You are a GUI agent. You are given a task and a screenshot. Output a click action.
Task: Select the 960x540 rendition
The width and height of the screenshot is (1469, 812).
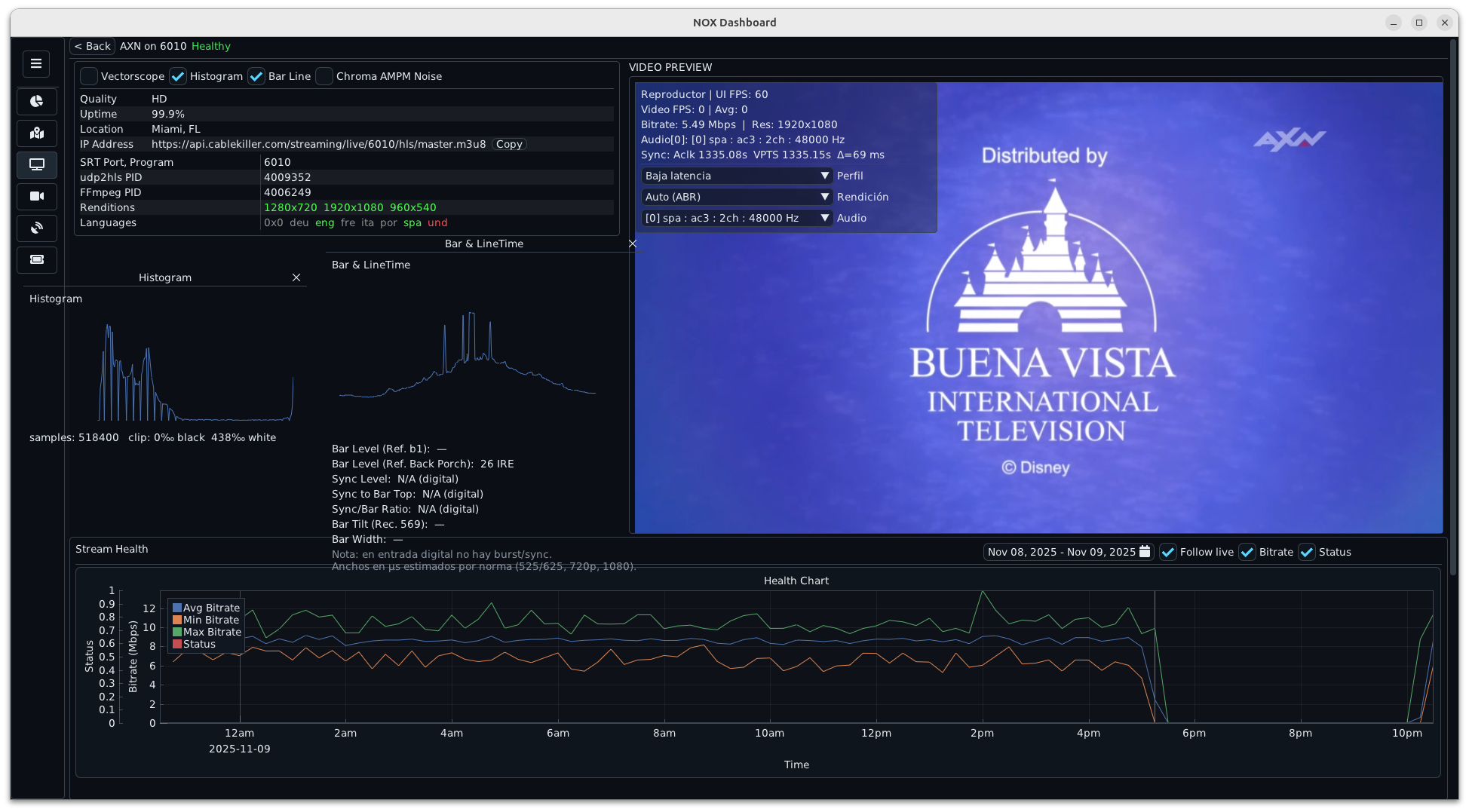tap(413, 207)
